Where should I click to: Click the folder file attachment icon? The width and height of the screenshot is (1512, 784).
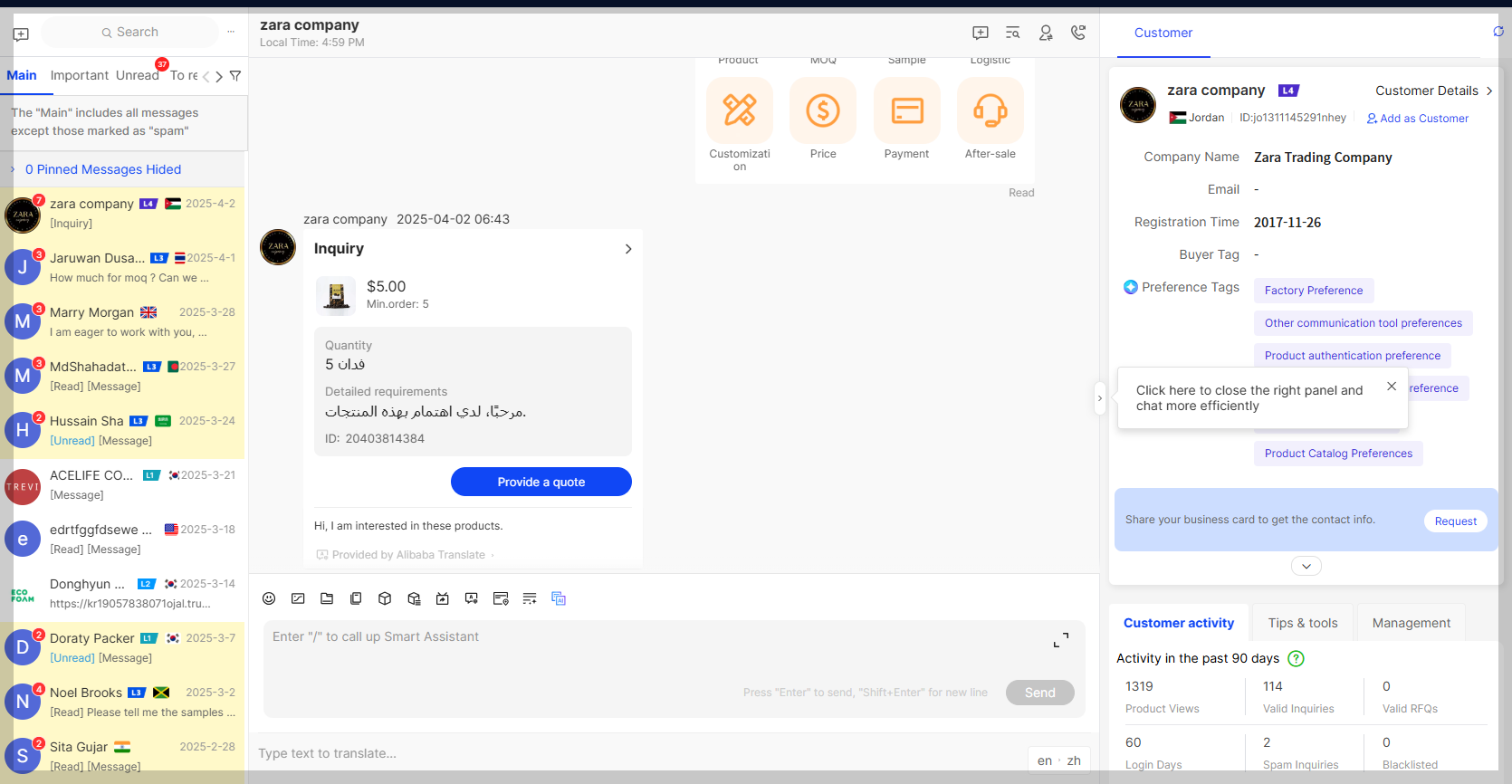[x=327, y=598]
